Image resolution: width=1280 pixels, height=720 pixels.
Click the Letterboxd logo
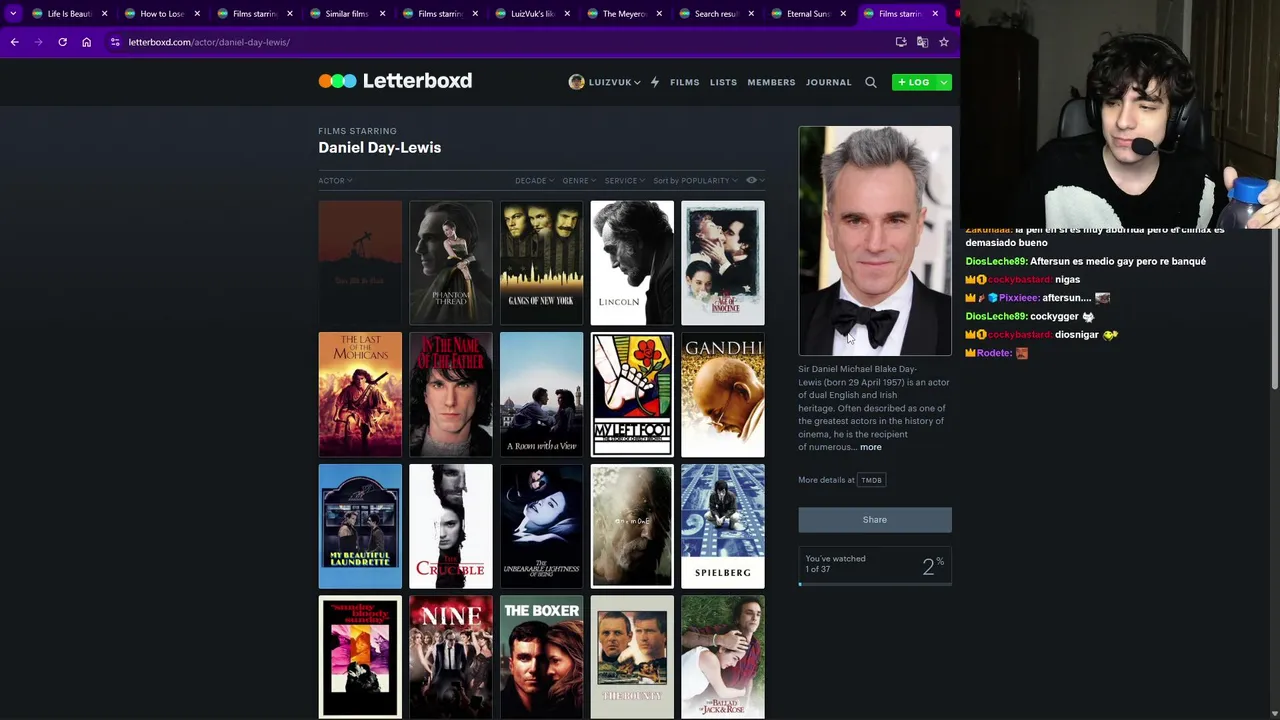395,81
